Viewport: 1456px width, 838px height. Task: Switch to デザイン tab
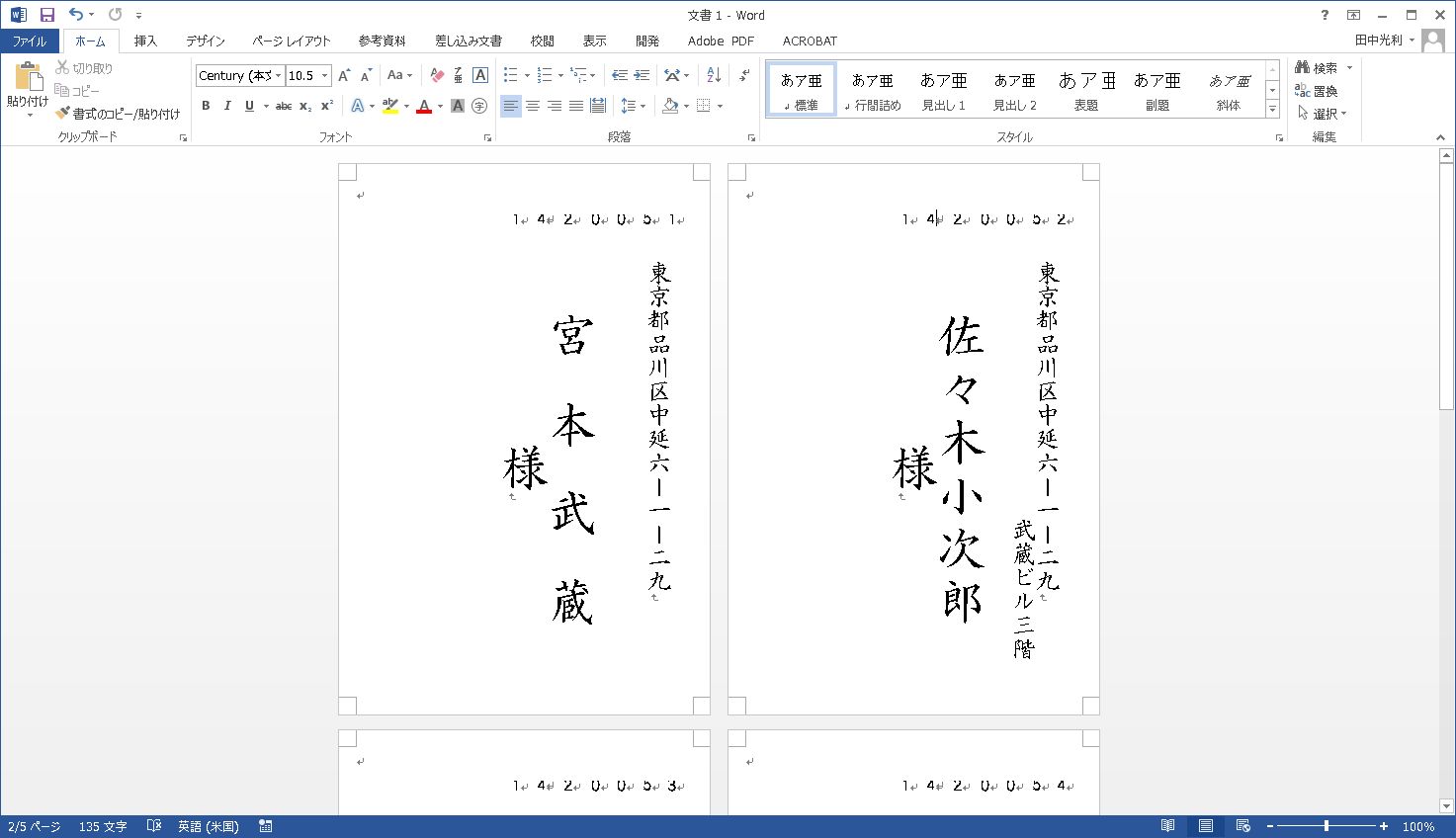pos(205,41)
